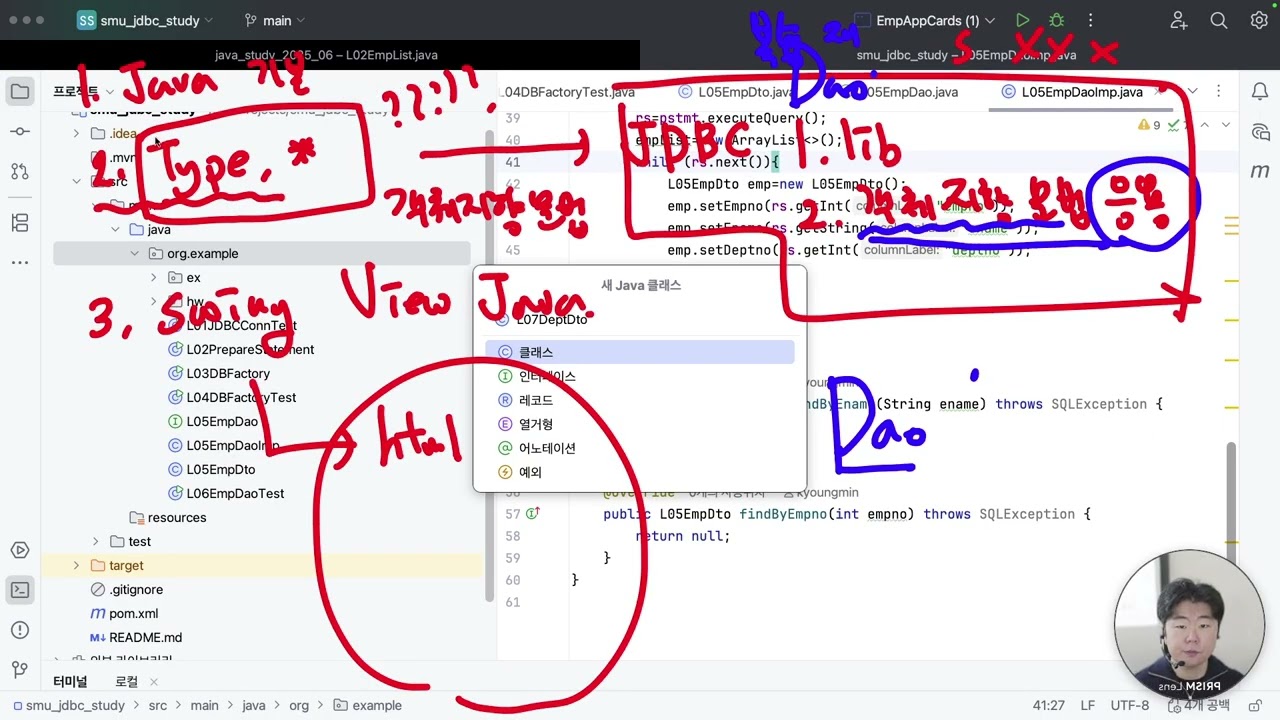The width and height of the screenshot is (1280, 720).
Task: Open the Pull Requests tool window icon
Action: 20,172
